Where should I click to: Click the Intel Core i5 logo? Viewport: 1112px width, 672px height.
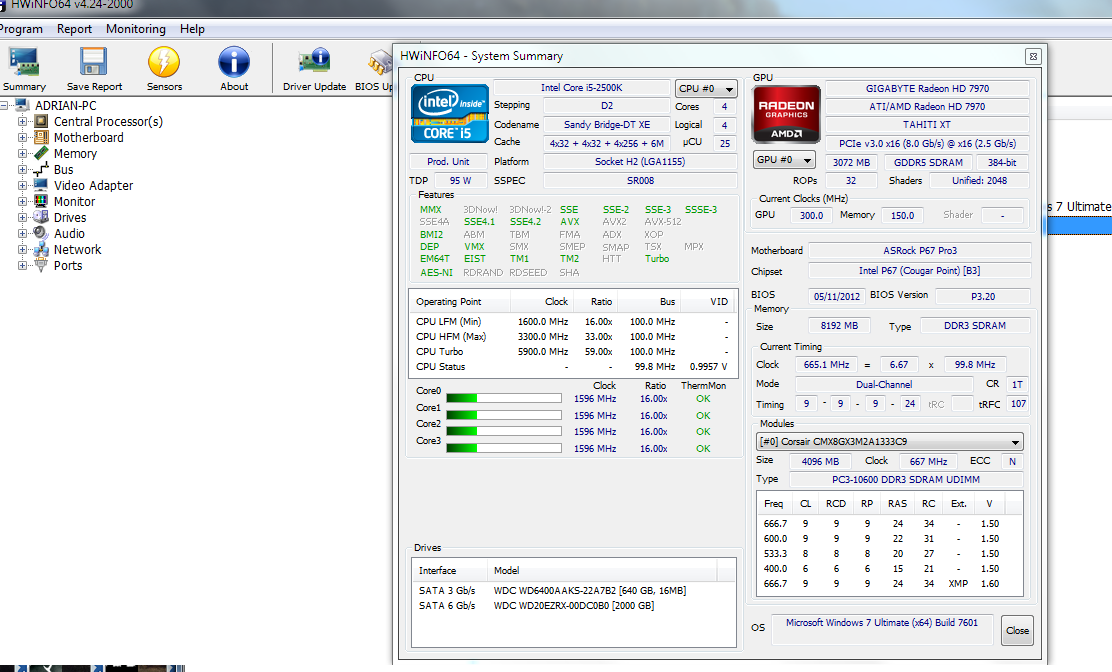(450, 113)
